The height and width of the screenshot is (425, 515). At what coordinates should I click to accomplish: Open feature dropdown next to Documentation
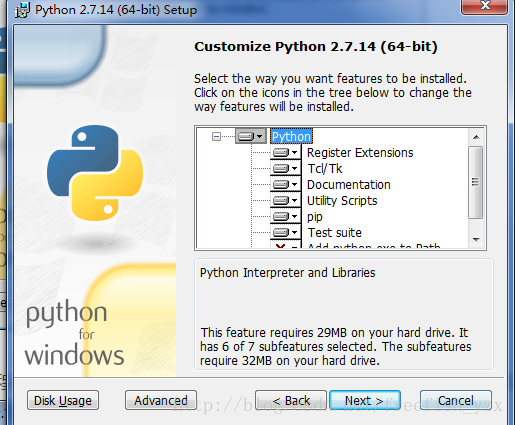point(285,185)
